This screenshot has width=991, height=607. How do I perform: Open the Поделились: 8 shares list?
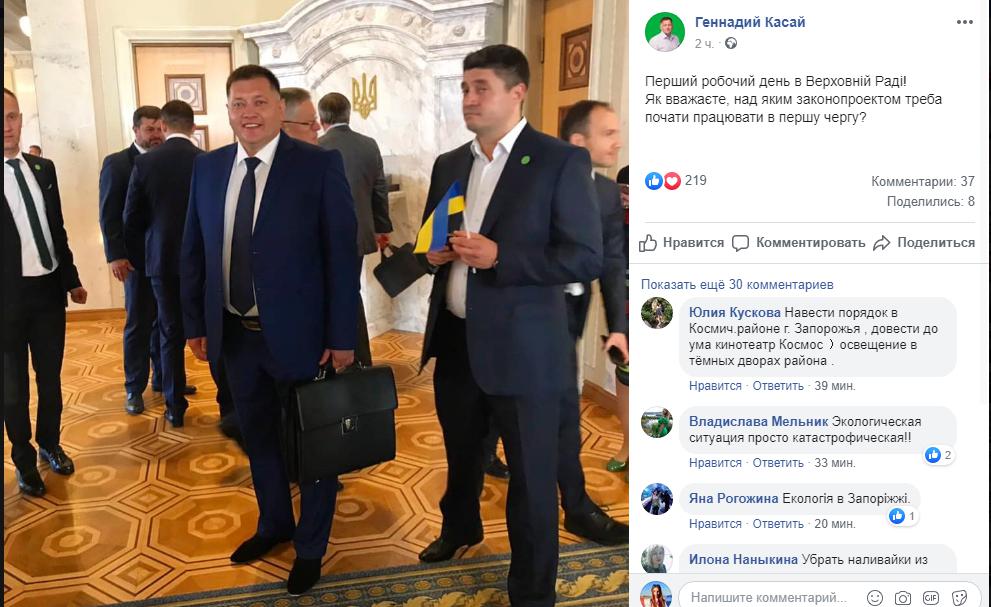click(930, 202)
